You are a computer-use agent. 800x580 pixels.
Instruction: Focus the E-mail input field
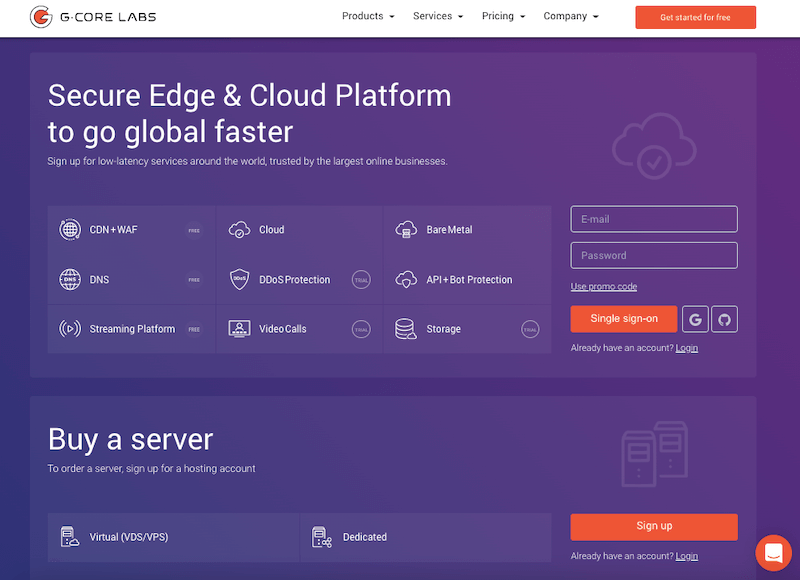pos(654,219)
